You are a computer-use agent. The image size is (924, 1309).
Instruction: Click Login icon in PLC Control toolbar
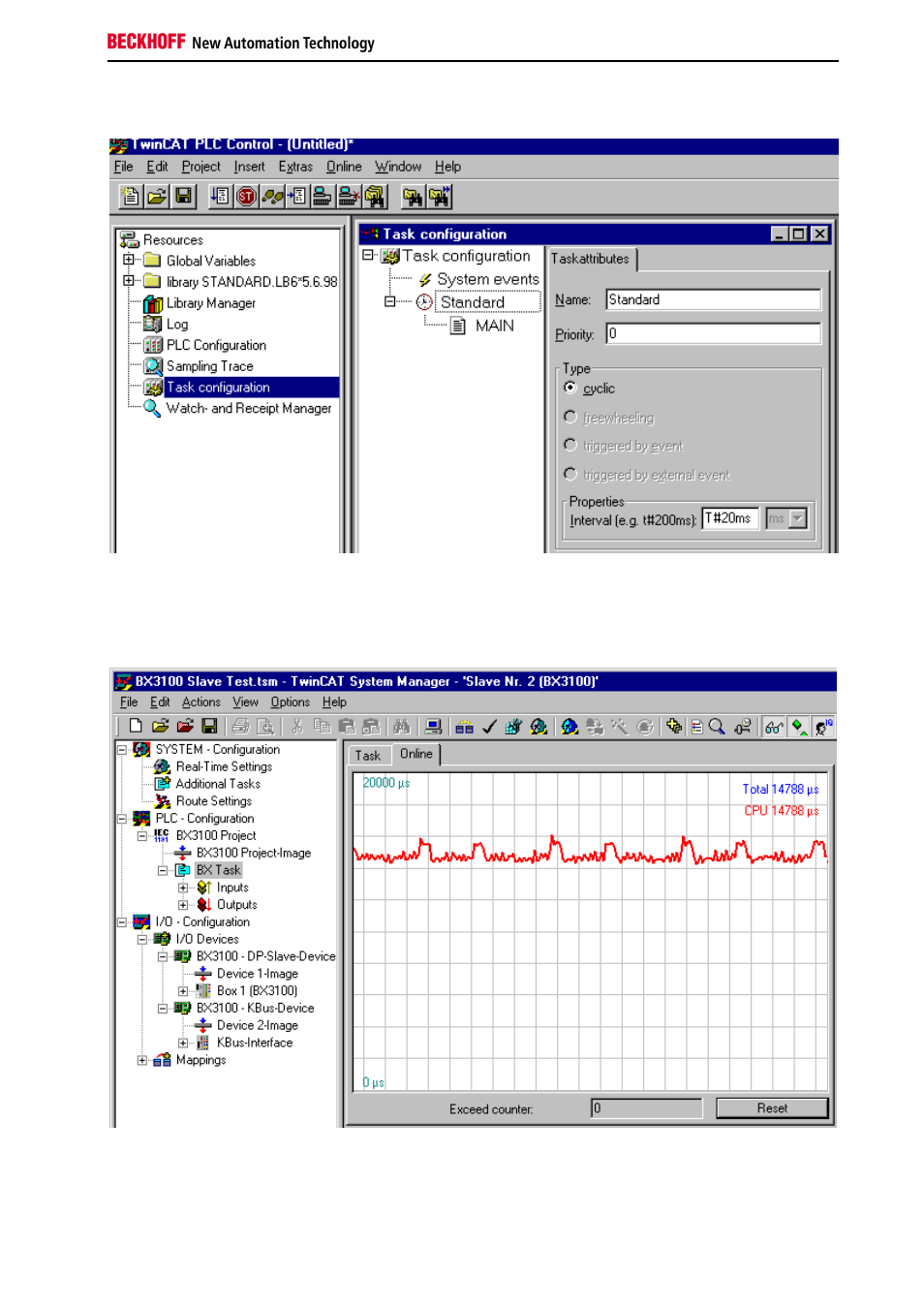[323, 197]
